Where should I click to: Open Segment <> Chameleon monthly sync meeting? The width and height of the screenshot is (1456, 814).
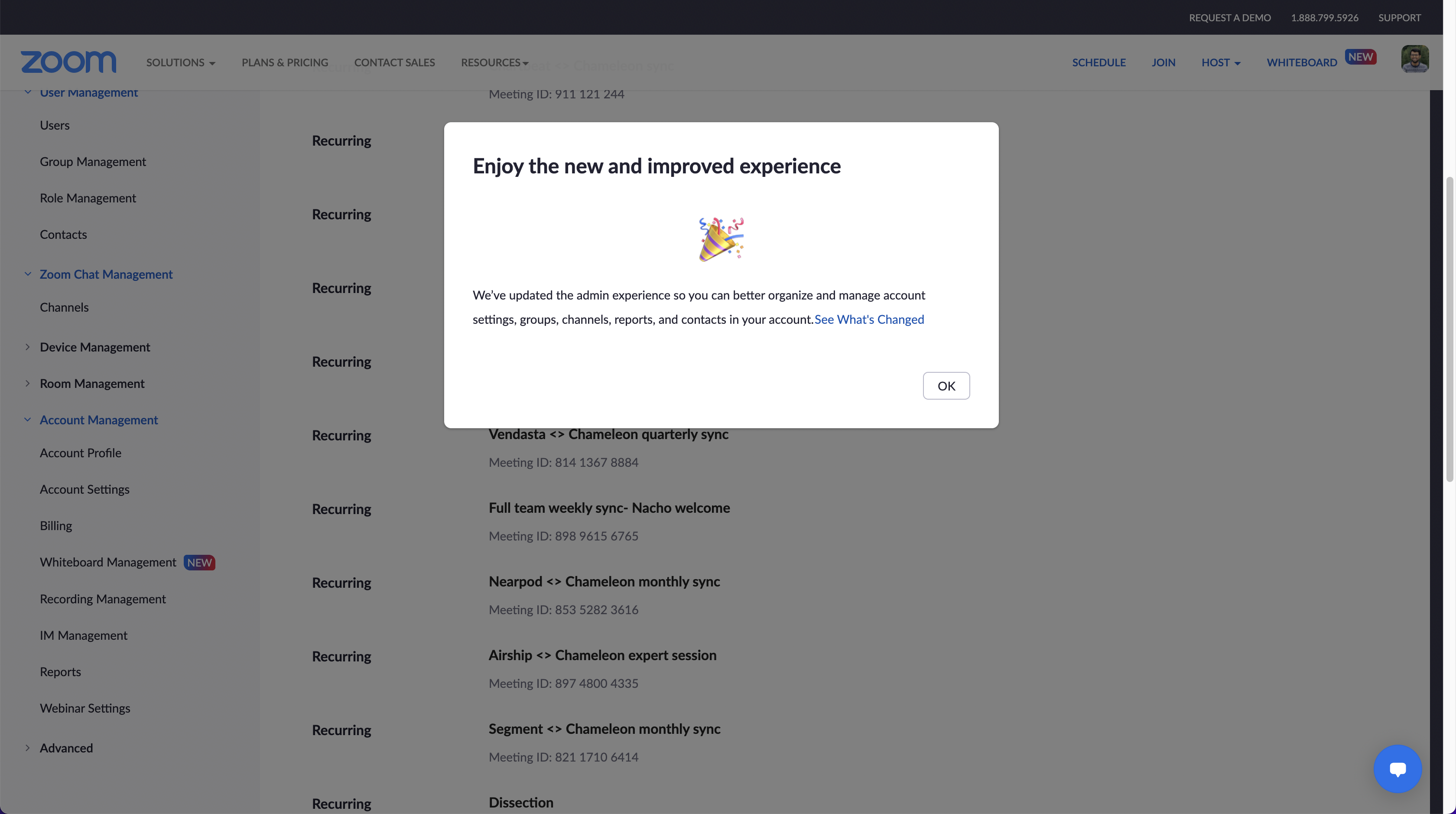pyautogui.click(x=604, y=729)
